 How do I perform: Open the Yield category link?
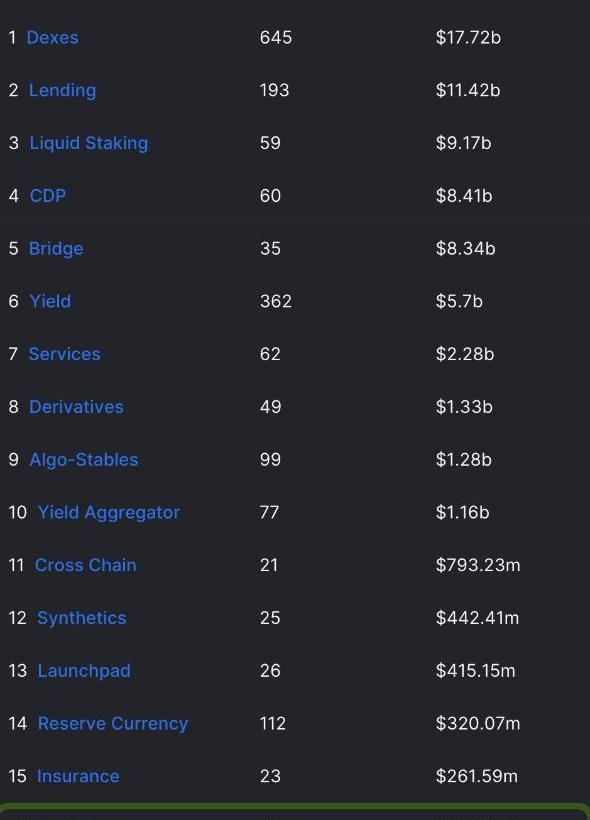50,301
